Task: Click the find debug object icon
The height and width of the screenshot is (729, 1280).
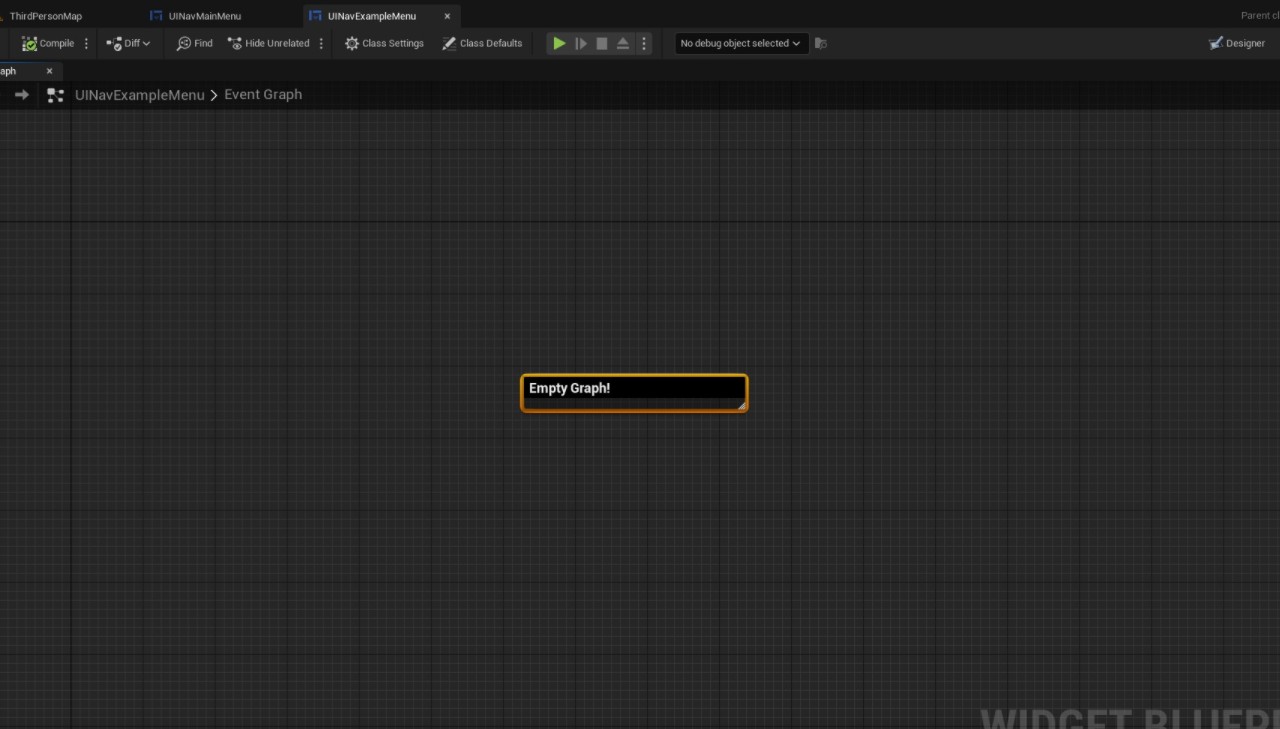Action: pos(821,43)
